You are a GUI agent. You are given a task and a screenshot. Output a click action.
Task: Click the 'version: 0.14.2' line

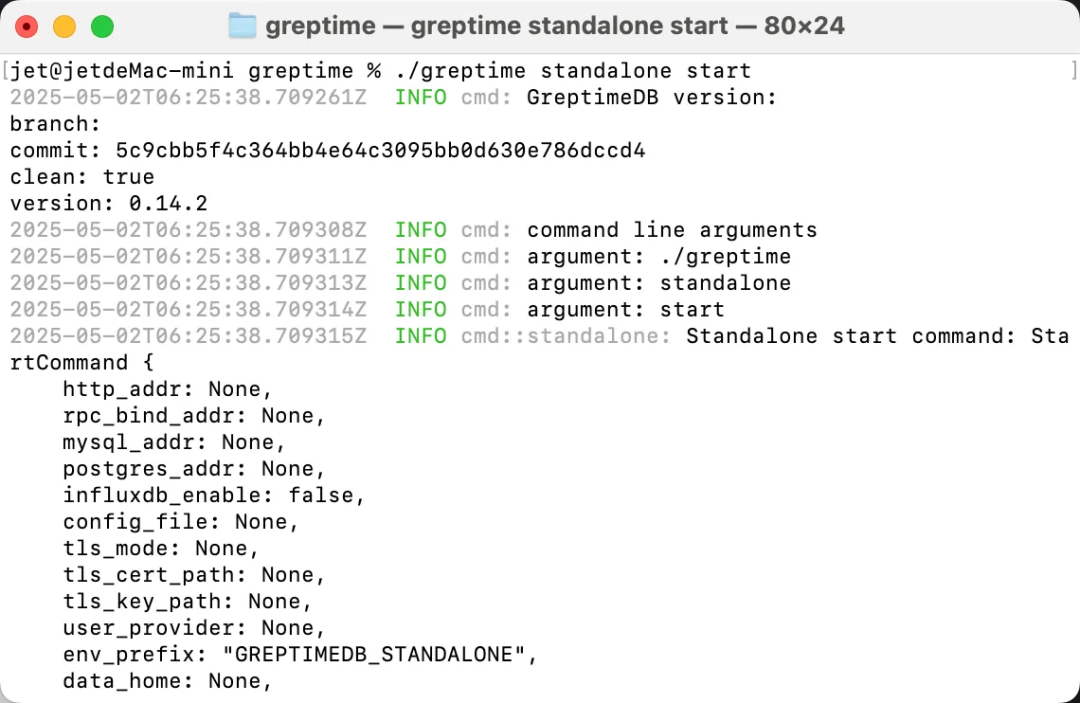click(x=109, y=204)
